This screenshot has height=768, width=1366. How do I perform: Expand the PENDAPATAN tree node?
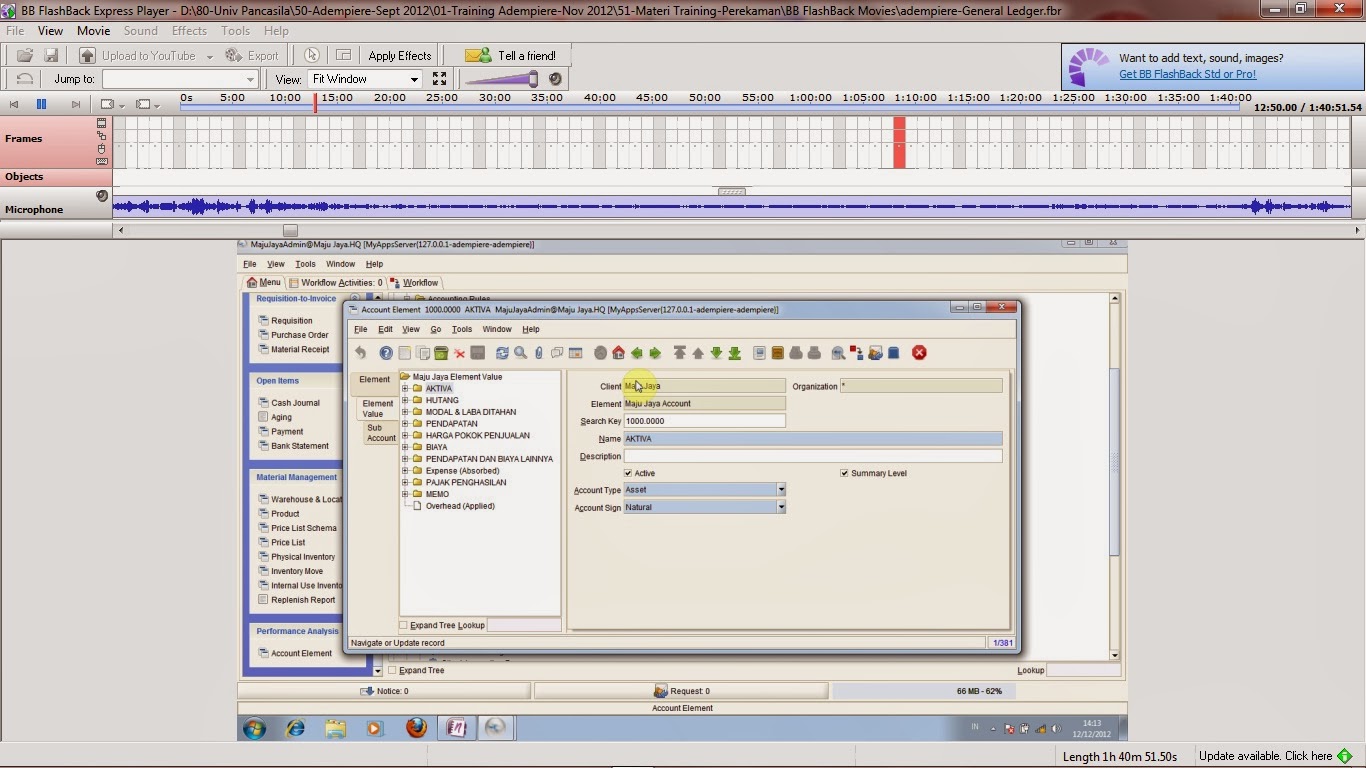(x=405, y=423)
